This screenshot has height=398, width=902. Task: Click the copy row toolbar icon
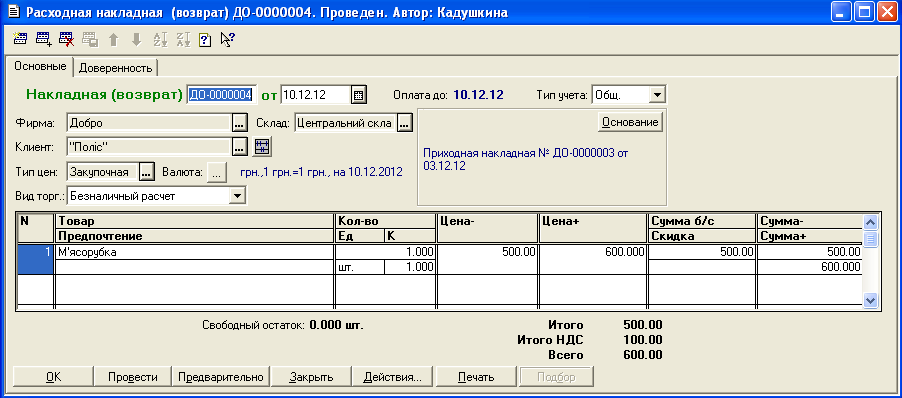[90, 39]
